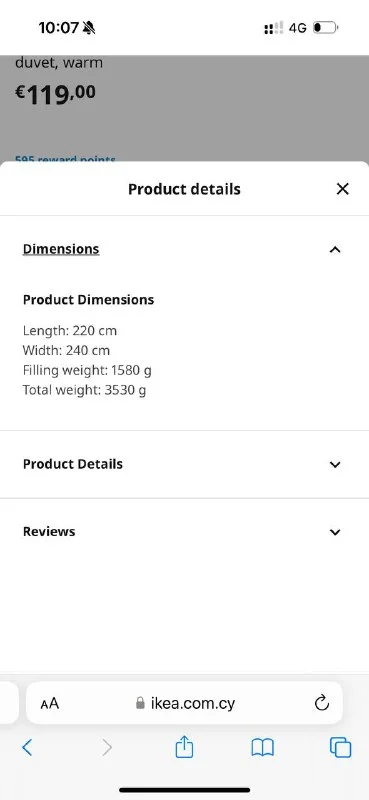This screenshot has height=800, width=369.
Task: Tap the Dimensions heading
Action: click(x=61, y=249)
